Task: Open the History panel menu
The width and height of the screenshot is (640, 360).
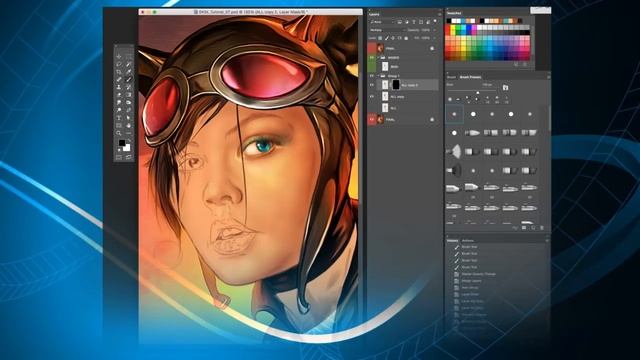Action: [x=547, y=240]
